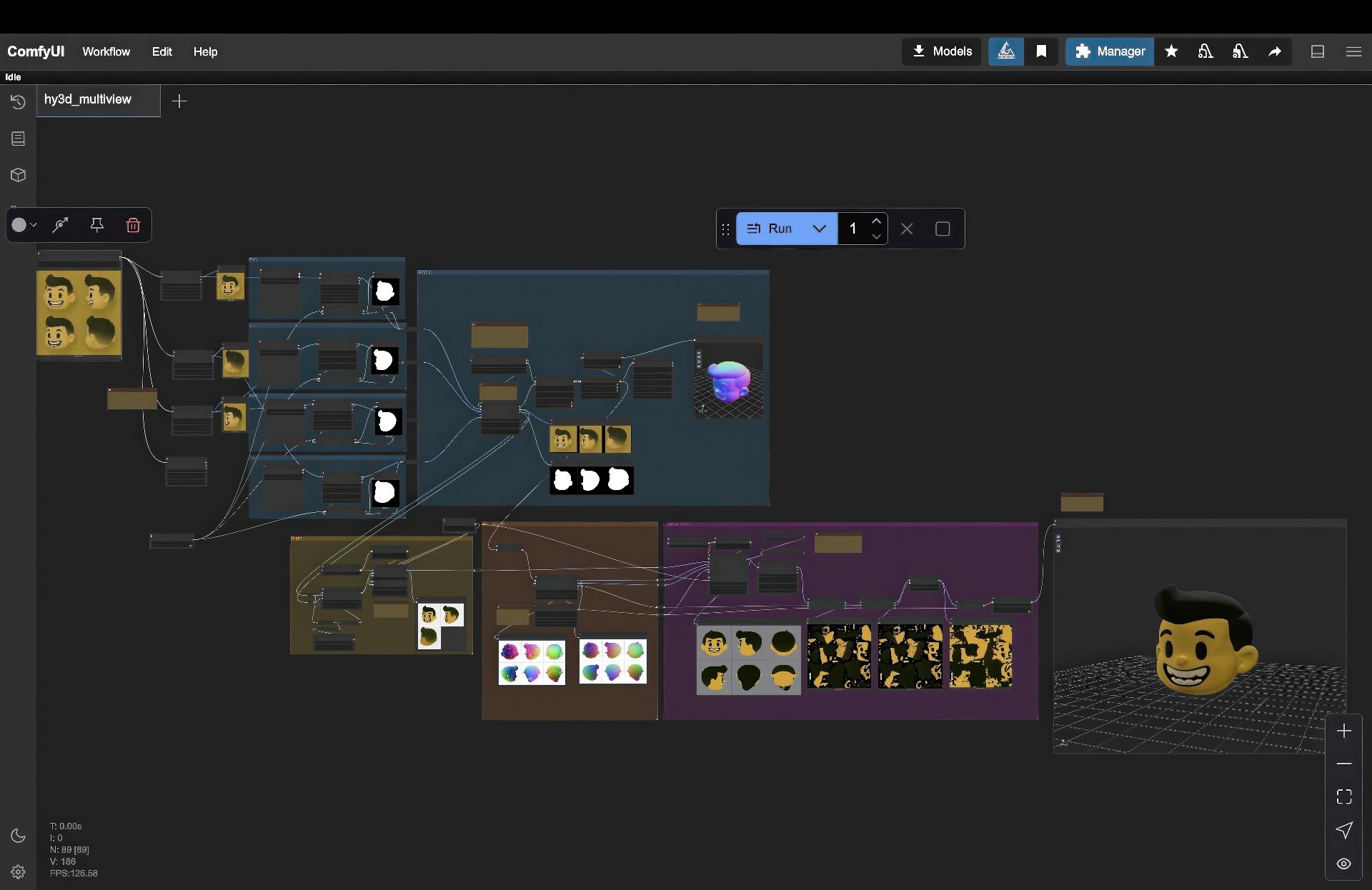Switch to the hy3d_multiview tab

(x=88, y=99)
